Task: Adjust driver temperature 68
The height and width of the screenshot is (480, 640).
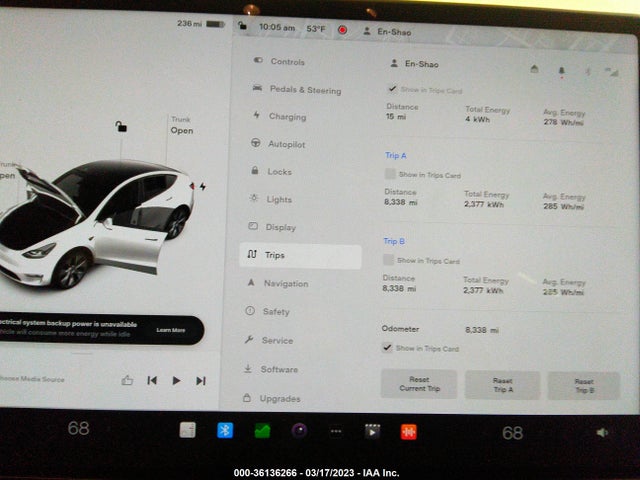Action: (78, 428)
